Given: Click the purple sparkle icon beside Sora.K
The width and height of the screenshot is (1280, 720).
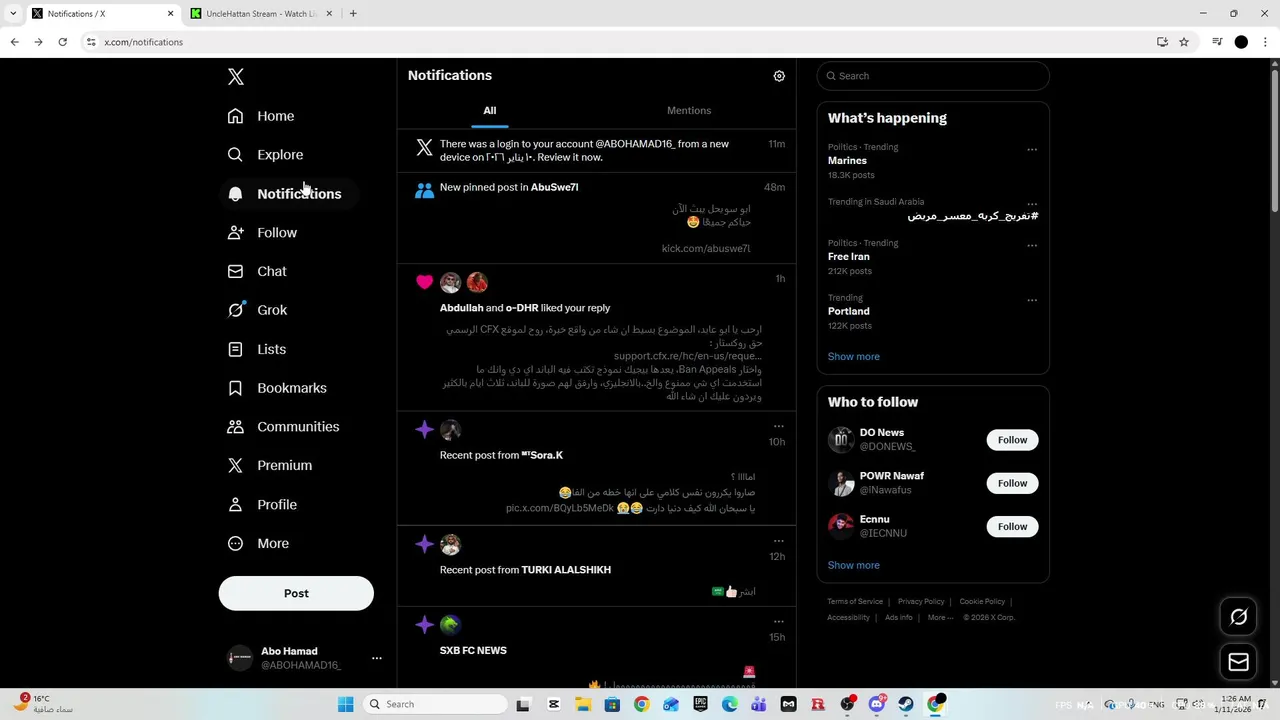Looking at the screenshot, I should click(425, 430).
